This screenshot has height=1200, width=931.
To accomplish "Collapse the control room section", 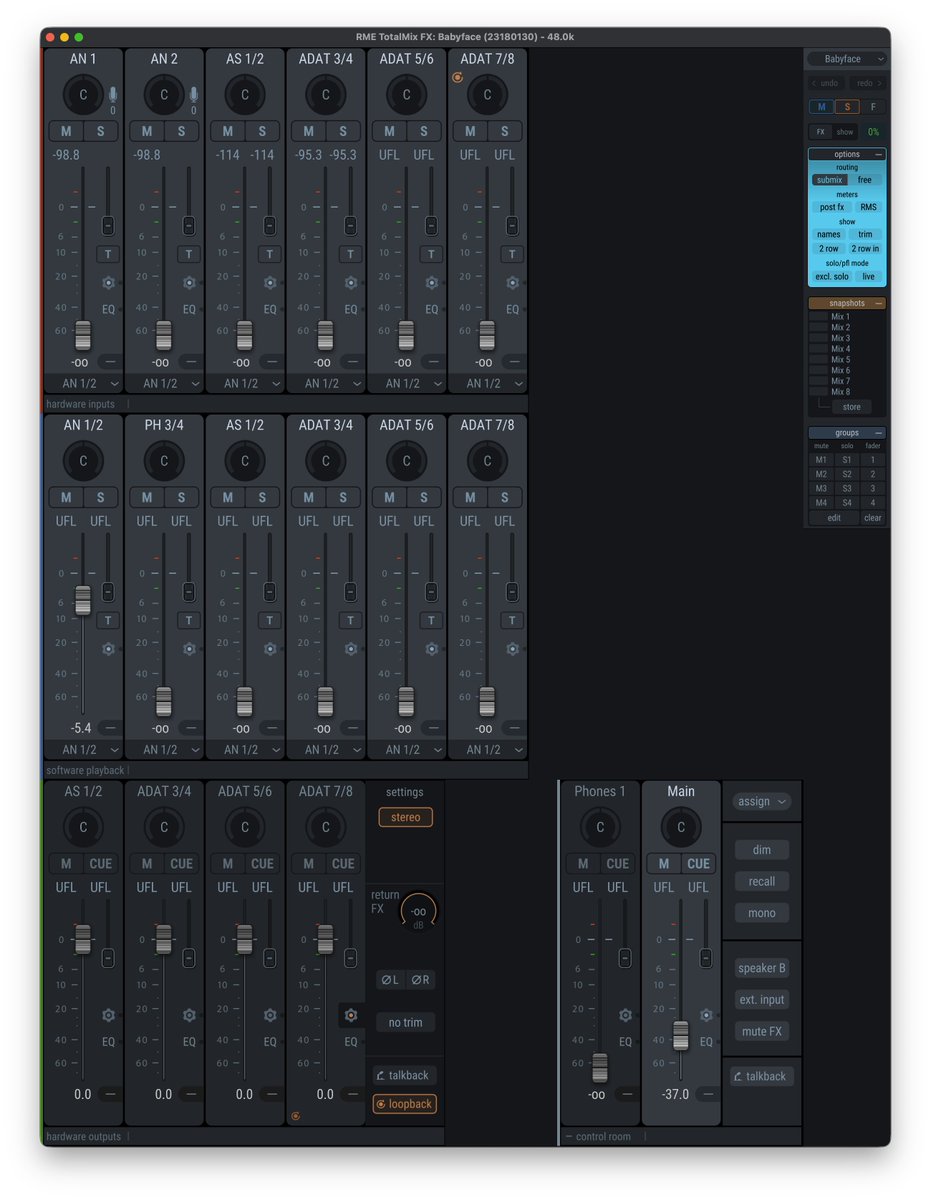I will (568, 1137).
